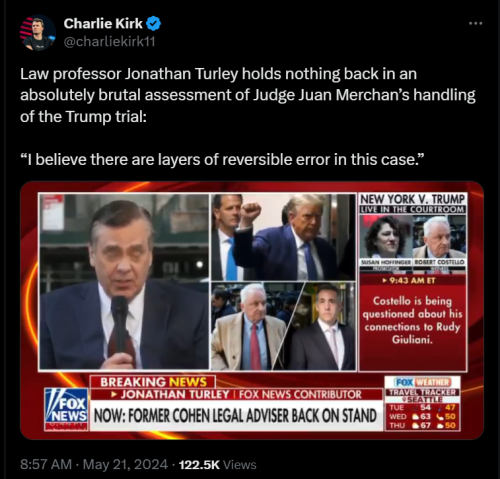Click the Robert Costello thumbnail photo
The height and width of the screenshot is (479, 500).
tap(440, 237)
